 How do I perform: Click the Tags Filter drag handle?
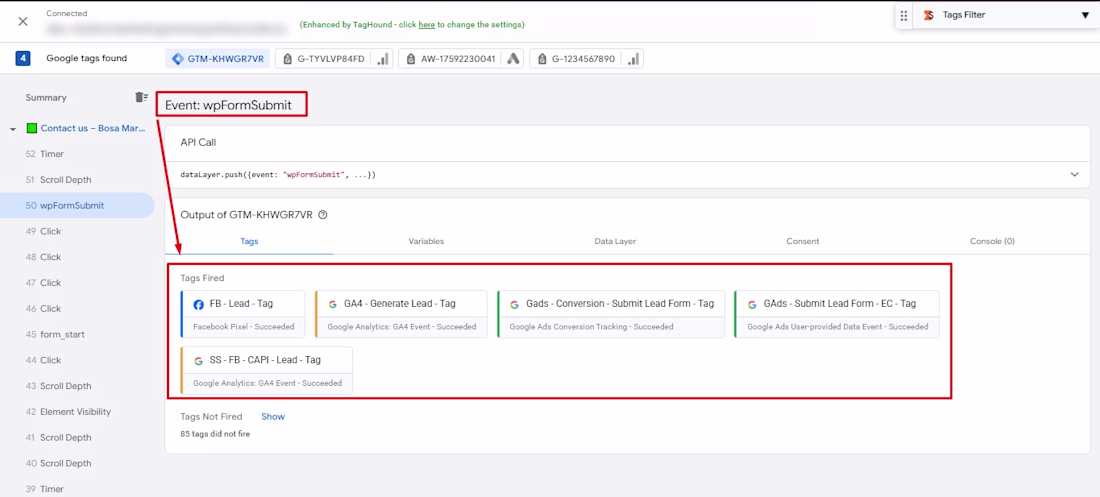pos(904,15)
